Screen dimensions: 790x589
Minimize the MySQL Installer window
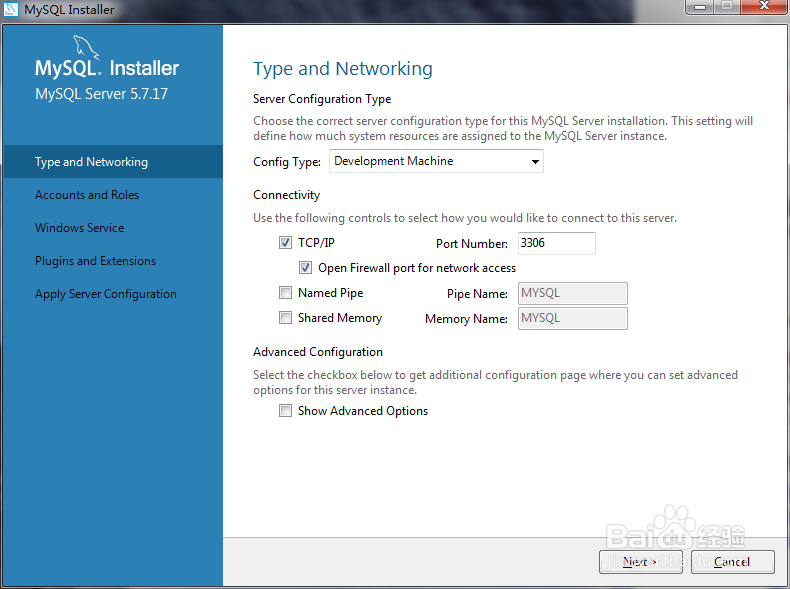tap(700, 7)
